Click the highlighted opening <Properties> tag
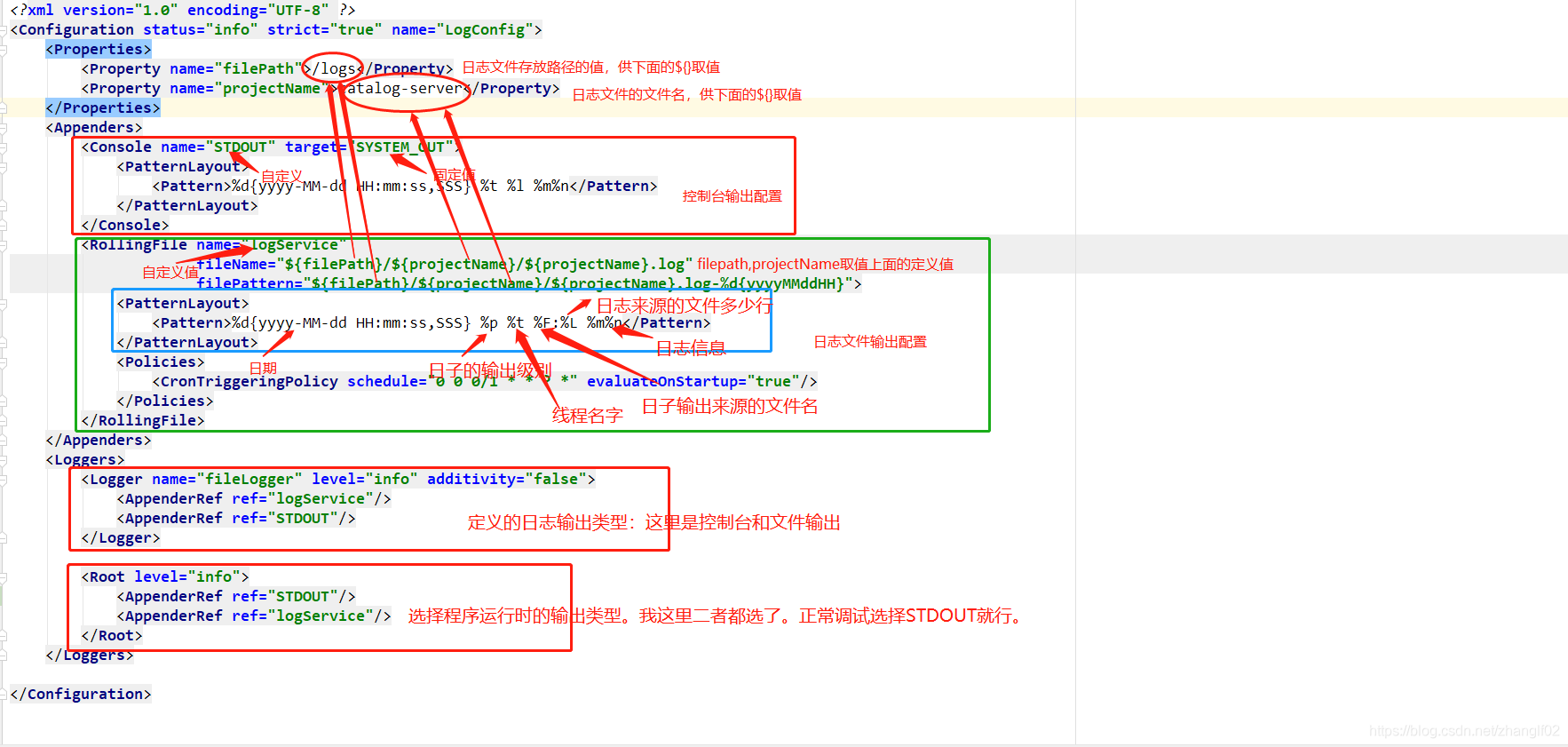 point(99,49)
